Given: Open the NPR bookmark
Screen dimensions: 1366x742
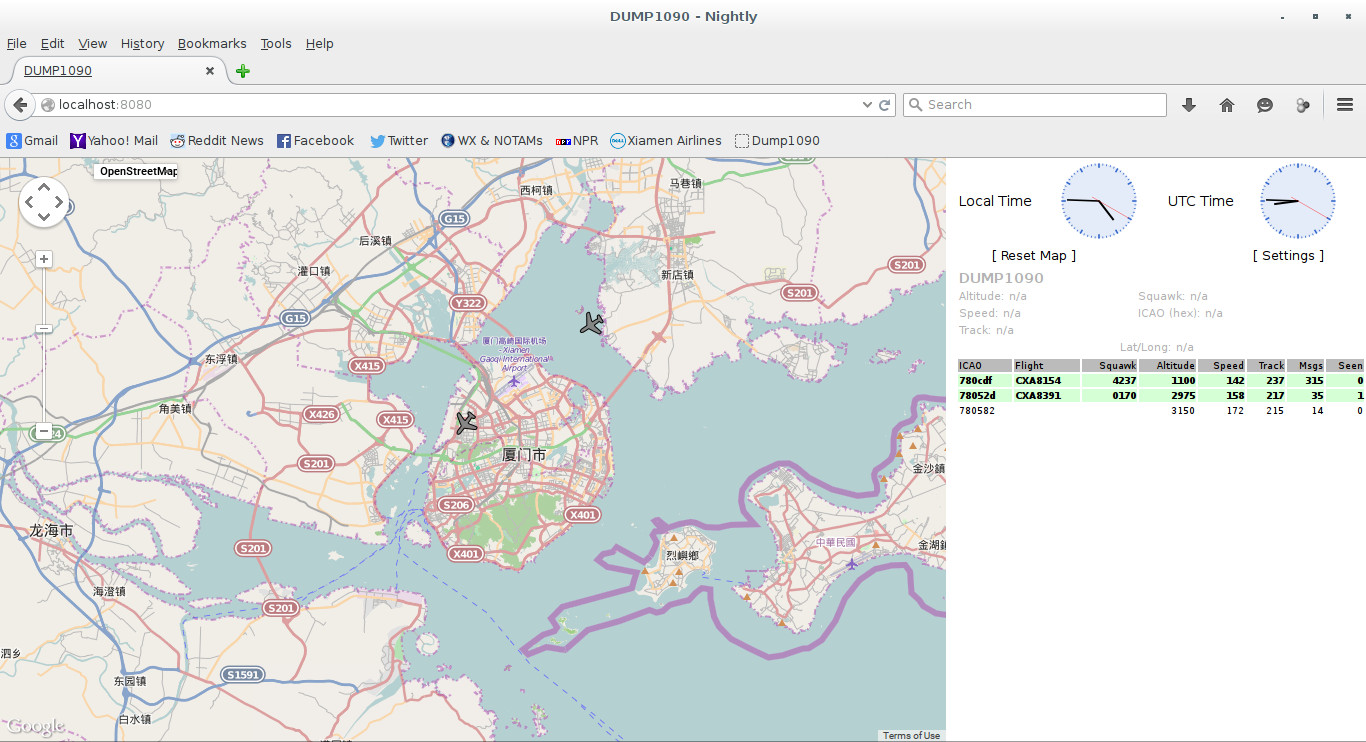Looking at the screenshot, I should point(577,141).
